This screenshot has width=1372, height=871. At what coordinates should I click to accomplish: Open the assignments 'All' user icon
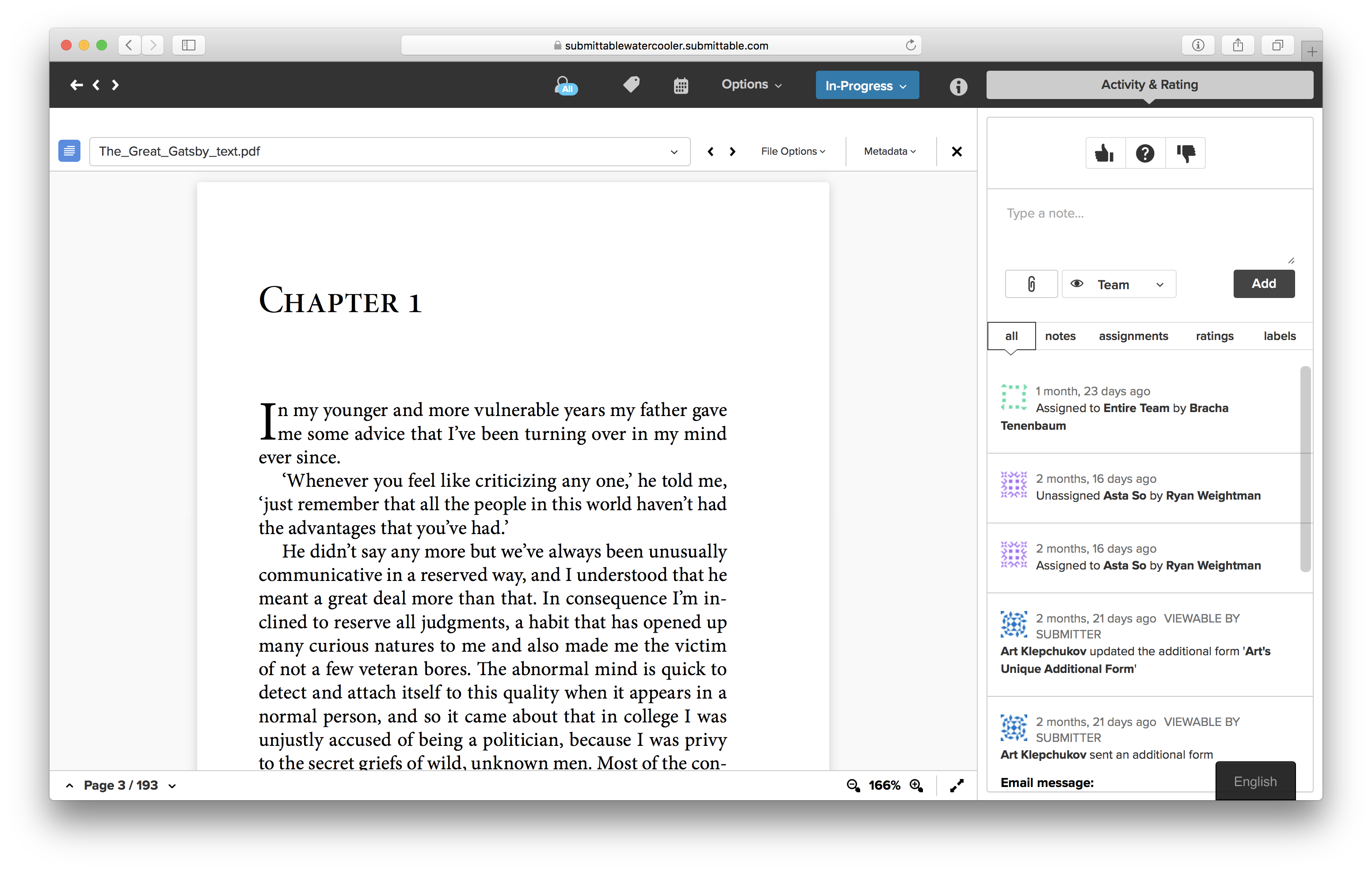tap(566, 85)
